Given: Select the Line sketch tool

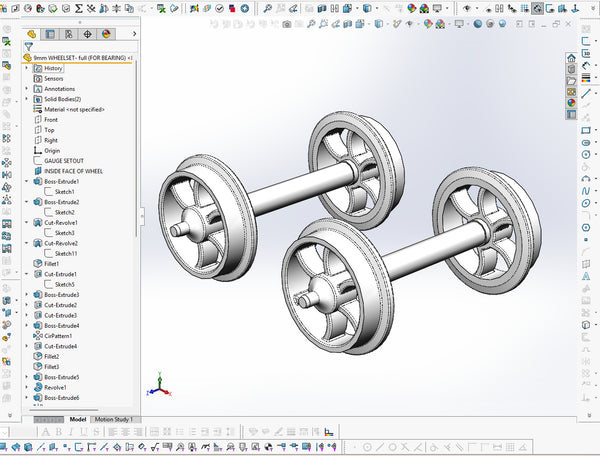Looking at the screenshot, I should [586, 92].
